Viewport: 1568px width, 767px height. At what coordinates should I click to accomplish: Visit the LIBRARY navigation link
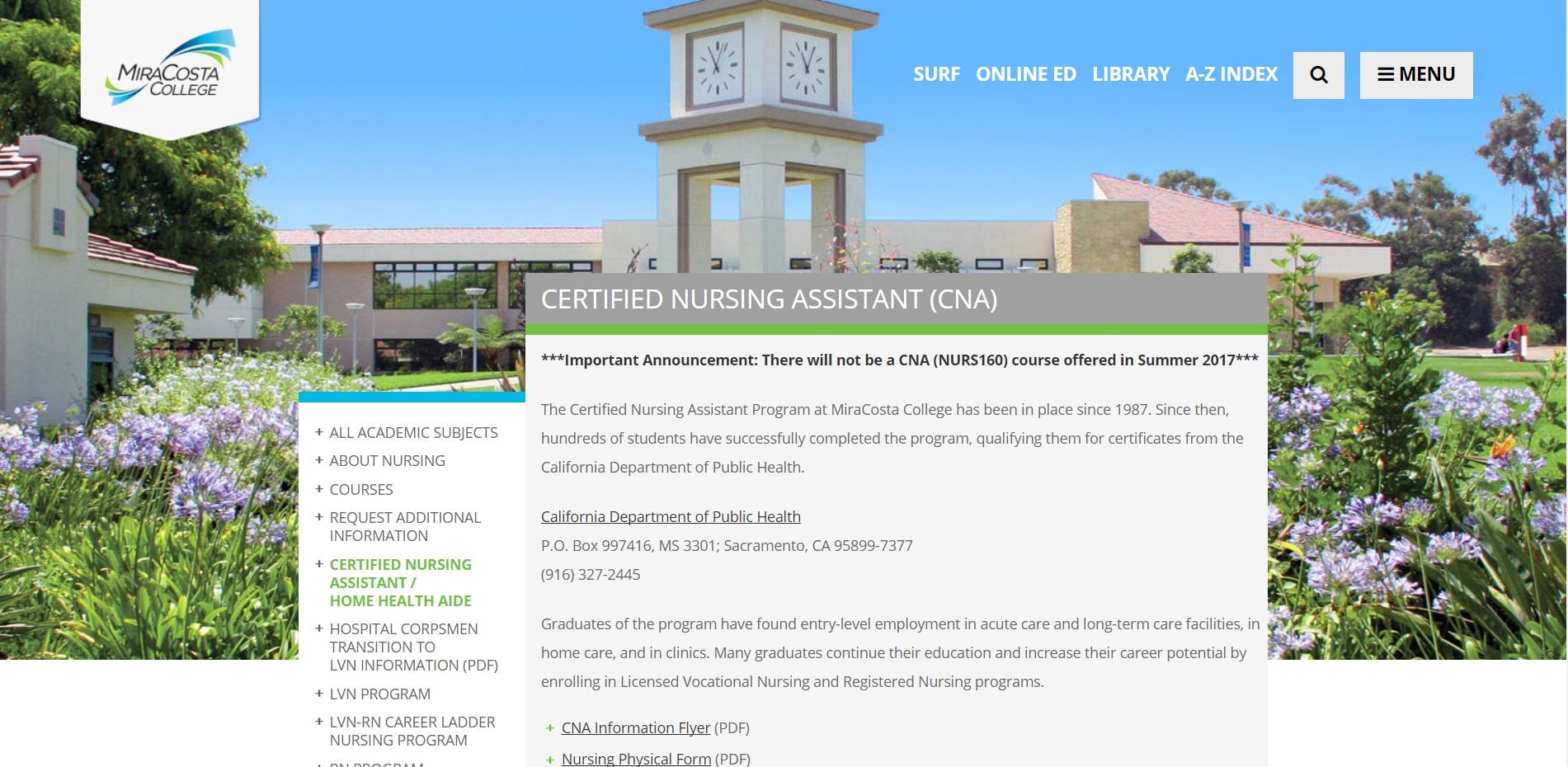(1130, 74)
